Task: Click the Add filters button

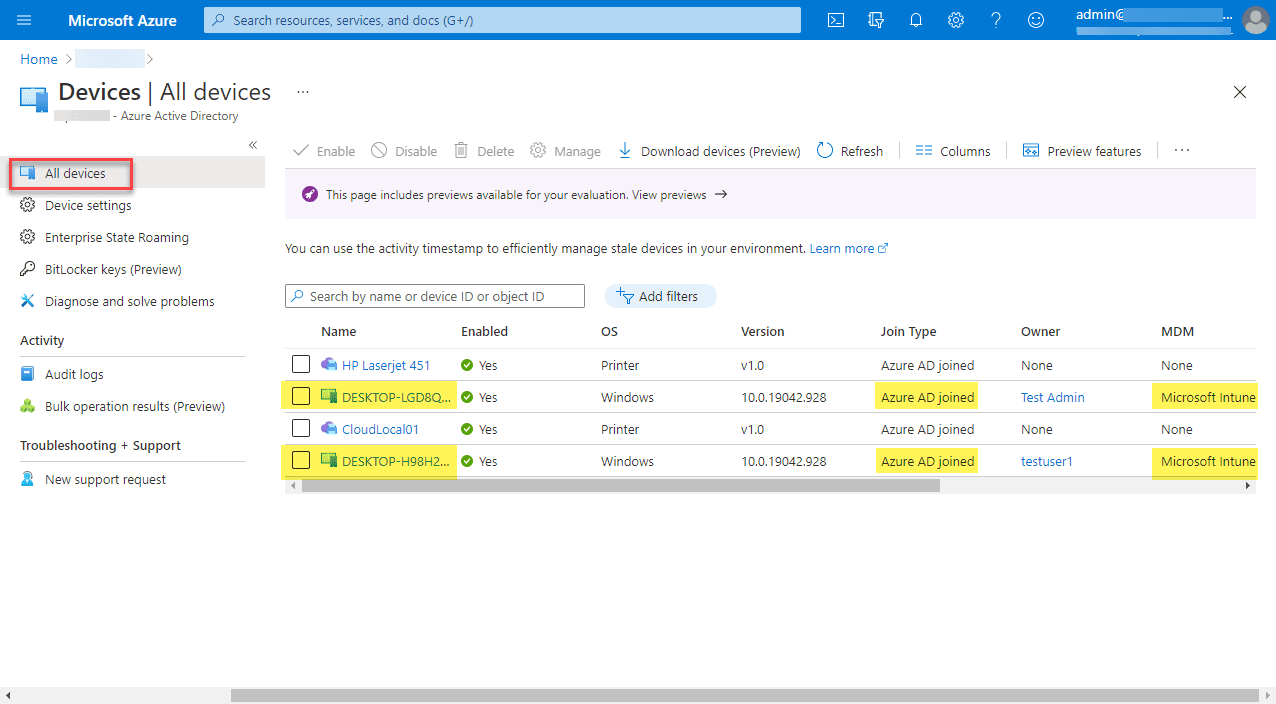Action: pos(660,296)
